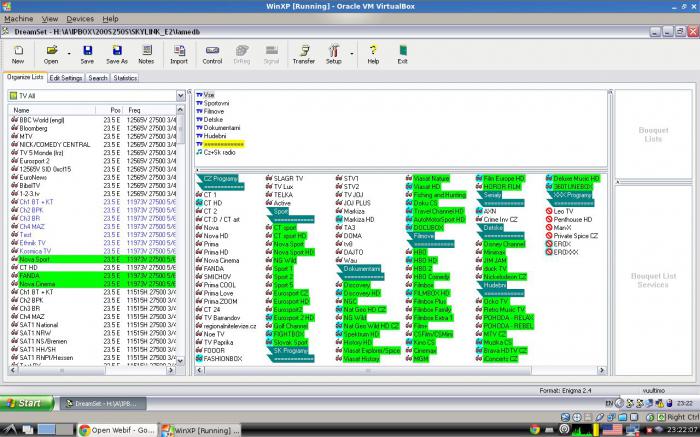This screenshot has height=437, width=700.
Task: Select Bloomberg in service list
Action: 92,128
